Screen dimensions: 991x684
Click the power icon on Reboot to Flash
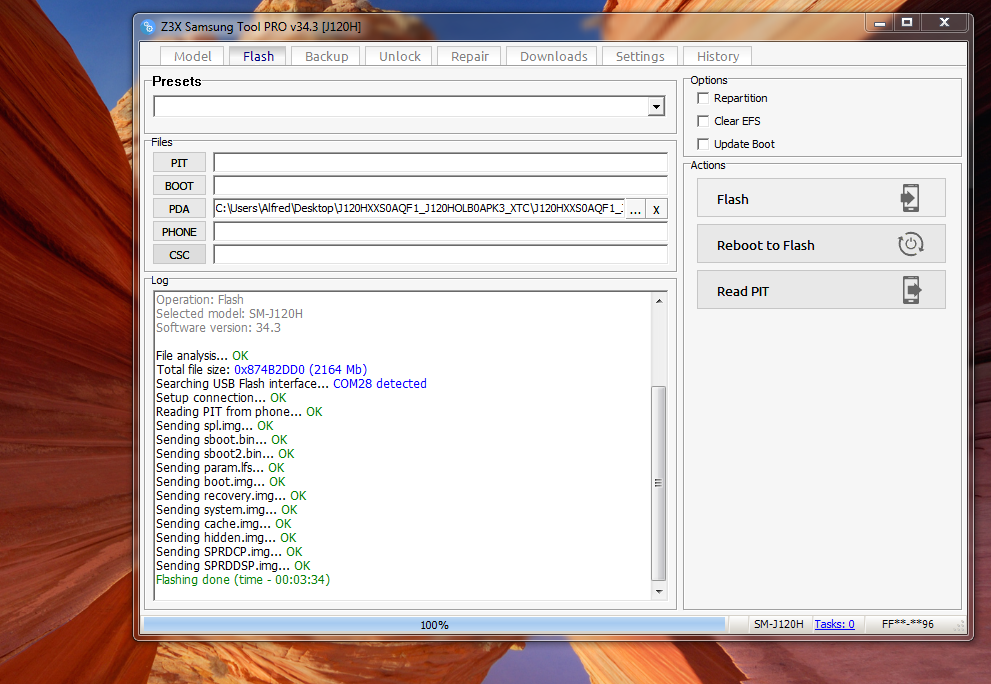910,244
